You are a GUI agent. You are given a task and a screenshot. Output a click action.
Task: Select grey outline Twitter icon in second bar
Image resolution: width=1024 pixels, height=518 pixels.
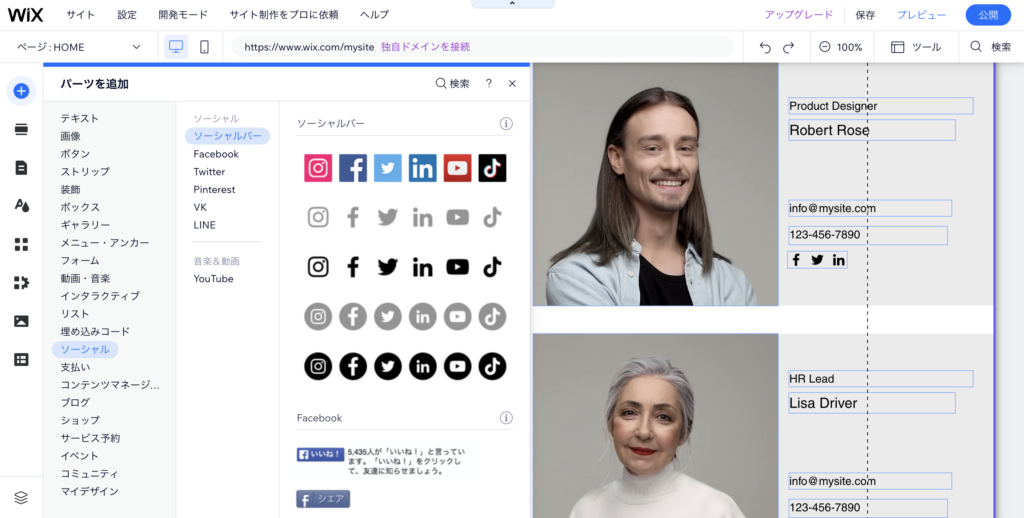[x=388, y=217]
